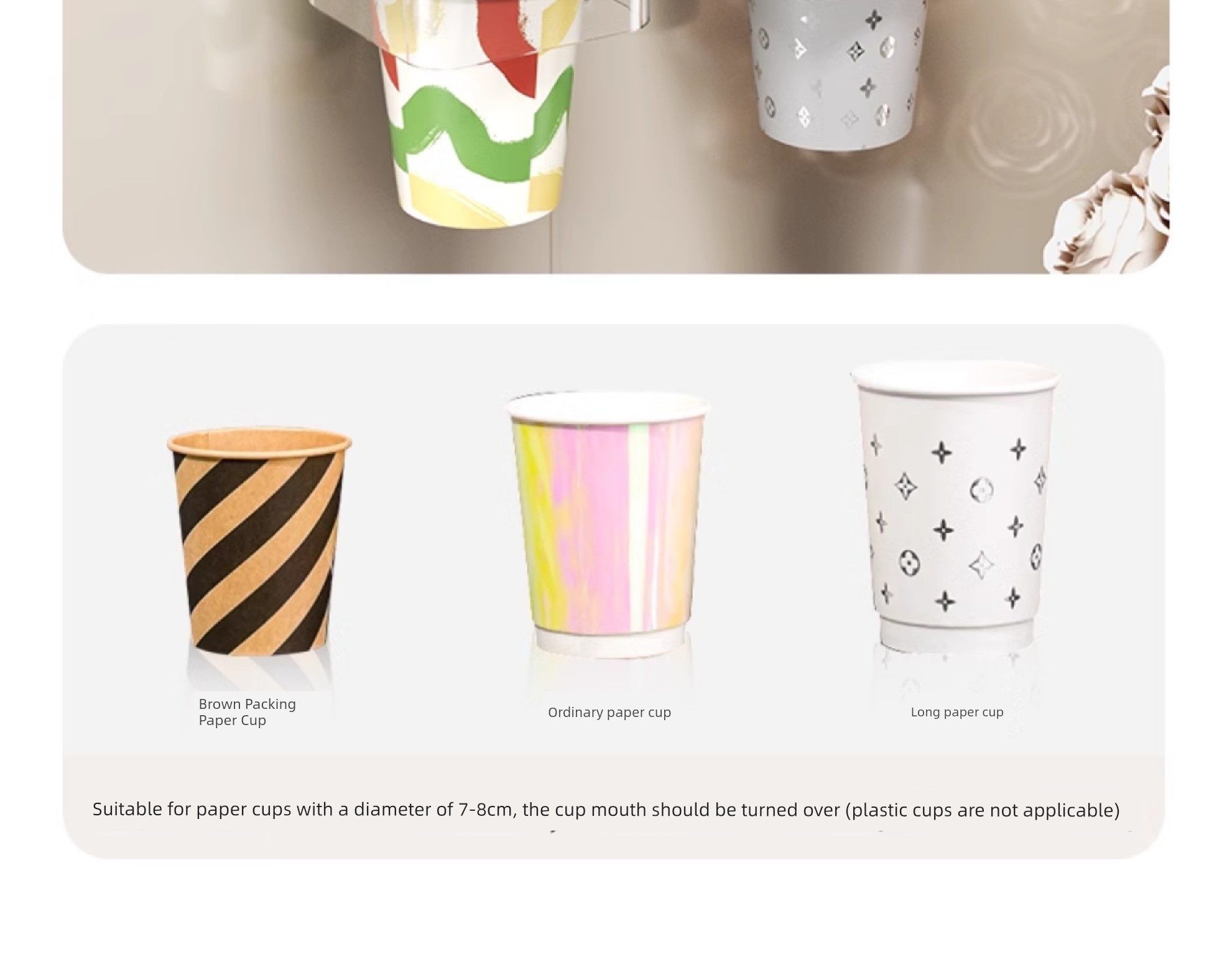Select the pink and yellow ordinary paper cup
Screen dimensions: 1232x962
point(608,524)
